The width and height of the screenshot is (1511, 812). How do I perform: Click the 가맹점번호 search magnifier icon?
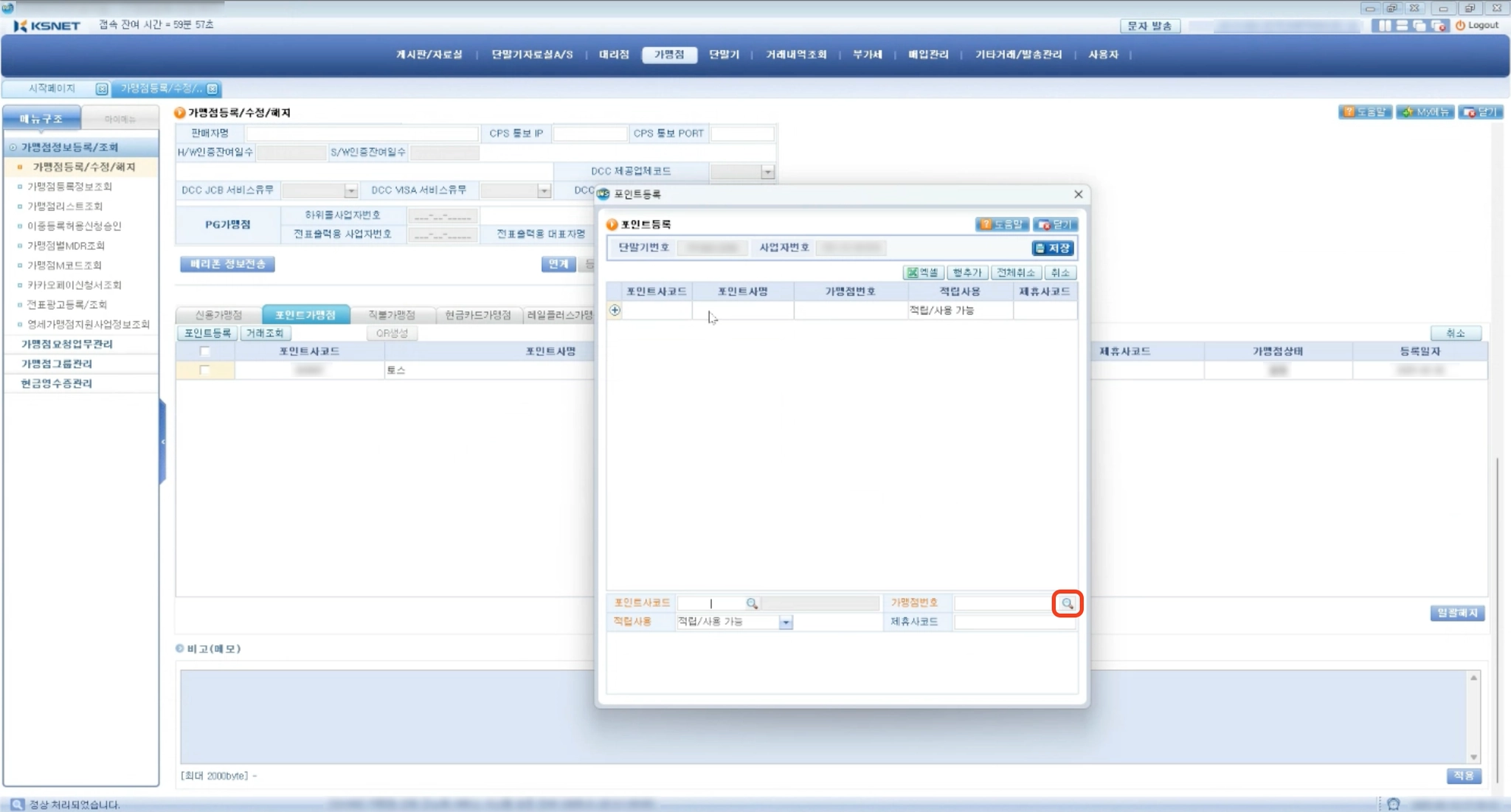(1067, 603)
